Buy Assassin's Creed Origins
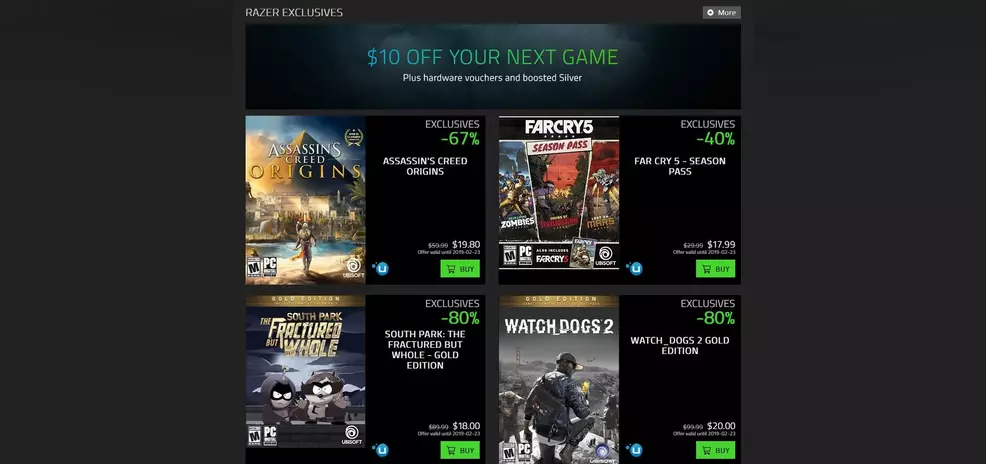Viewport: 986px width, 464px height. tap(460, 269)
